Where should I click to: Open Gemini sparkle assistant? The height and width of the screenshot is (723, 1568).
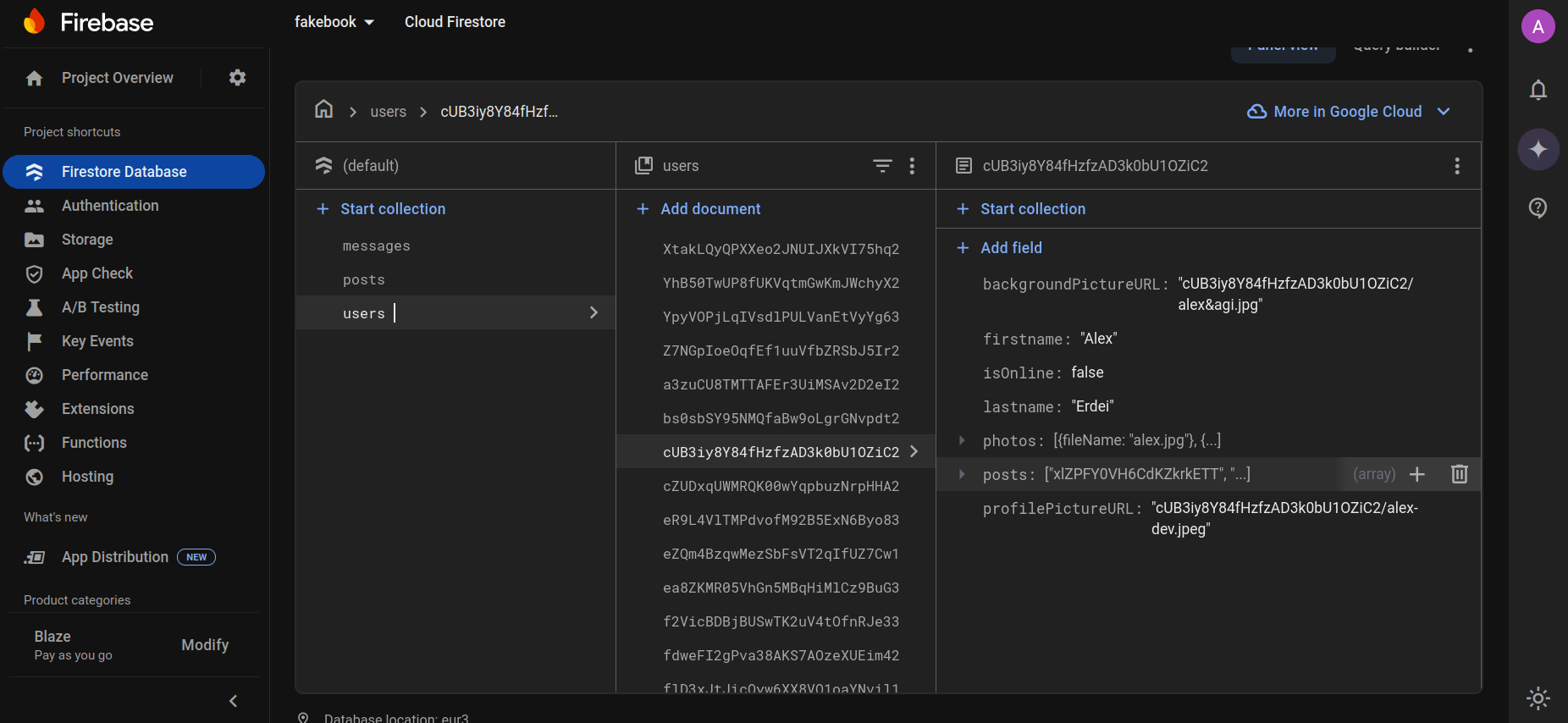click(x=1538, y=149)
